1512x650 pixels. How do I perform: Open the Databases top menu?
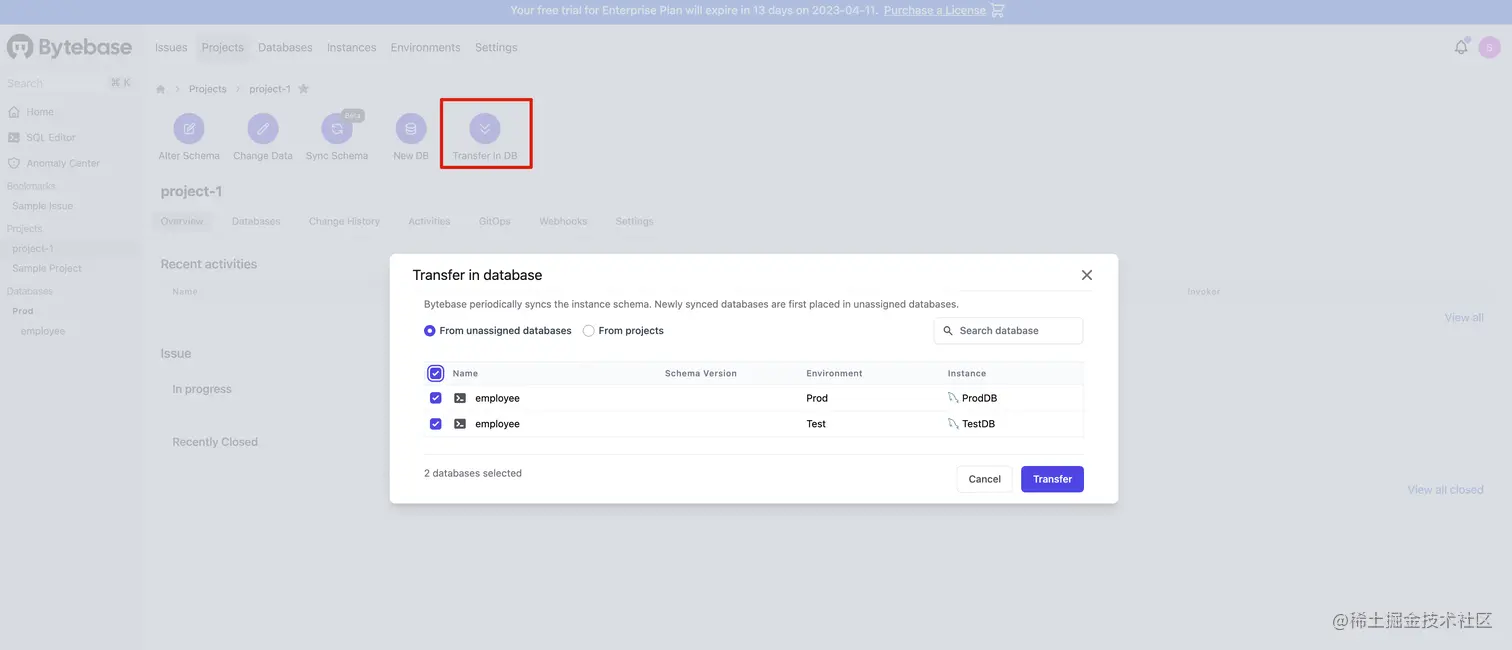285,47
